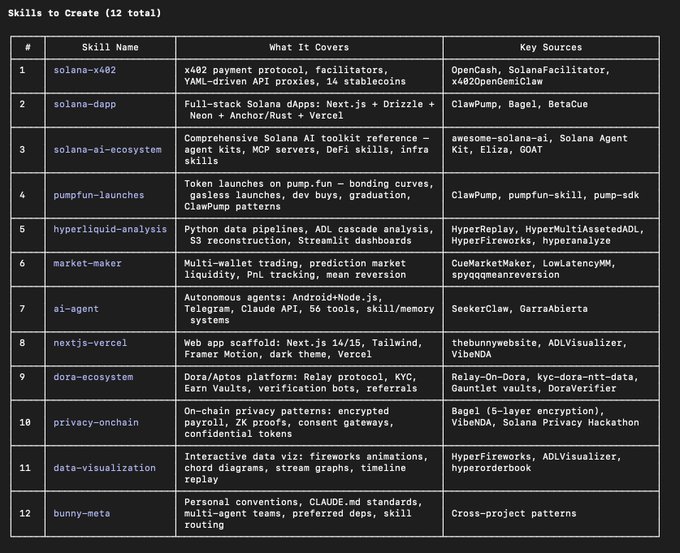This screenshot has width=680, height=553.
Task: Click the "What It Covers" column header
Action: pos(312,47)
